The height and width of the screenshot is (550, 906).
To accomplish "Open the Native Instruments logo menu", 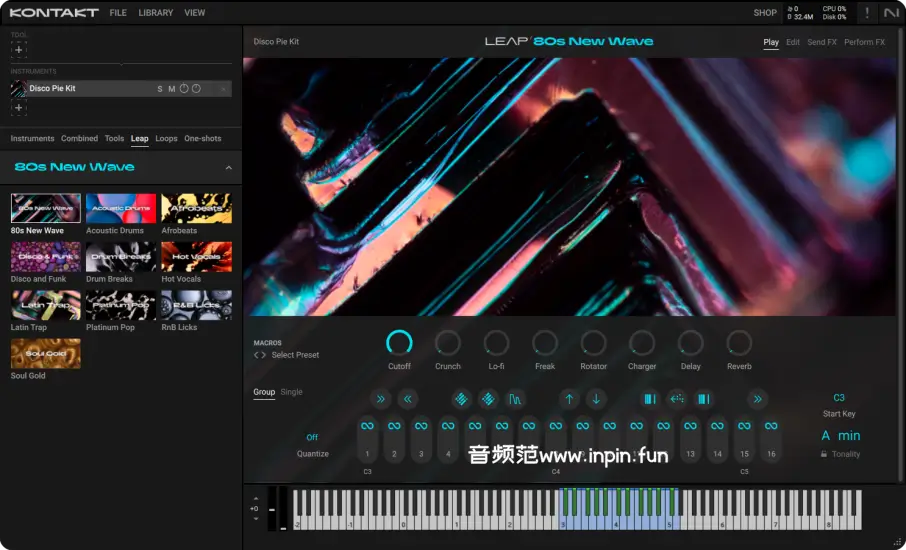I will 891,13.
